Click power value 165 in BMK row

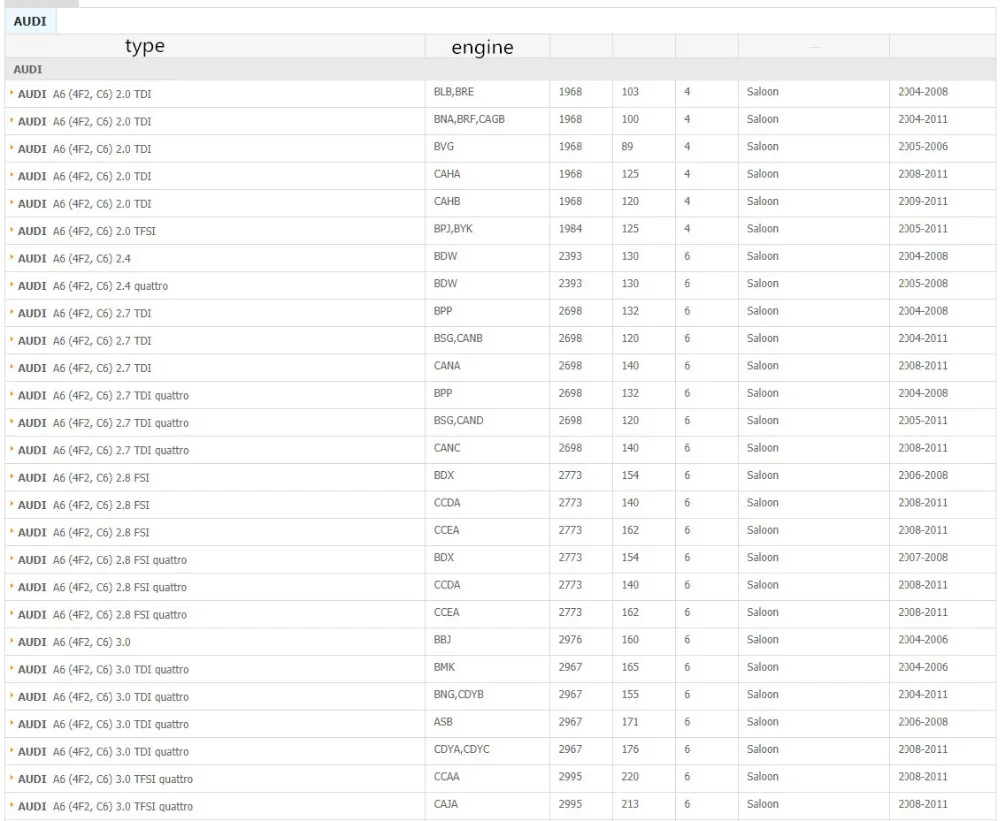pos(630,667)
